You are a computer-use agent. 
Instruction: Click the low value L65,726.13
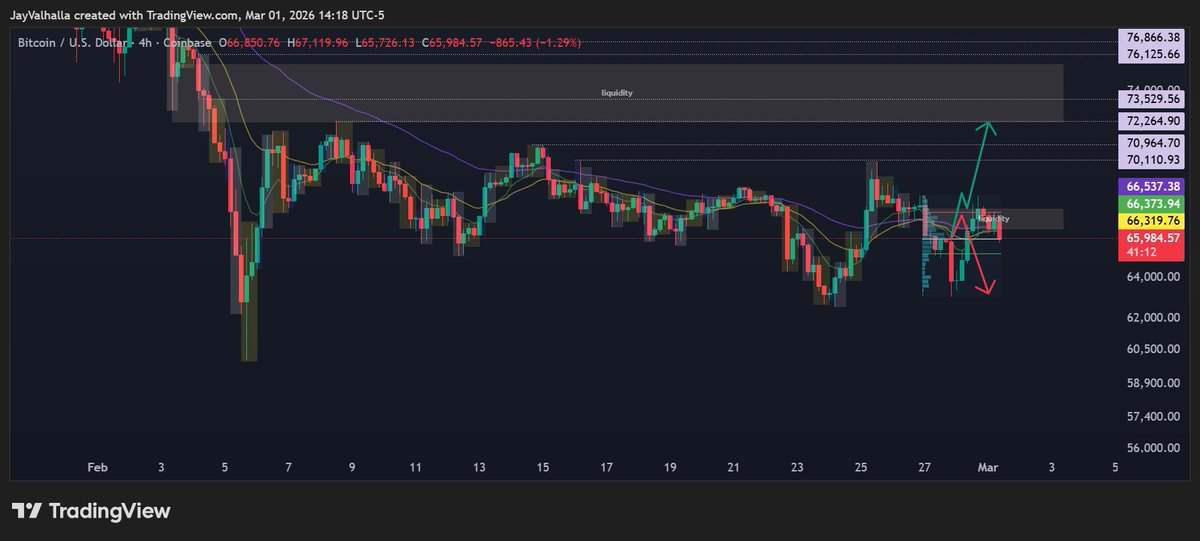click(385, 43)
